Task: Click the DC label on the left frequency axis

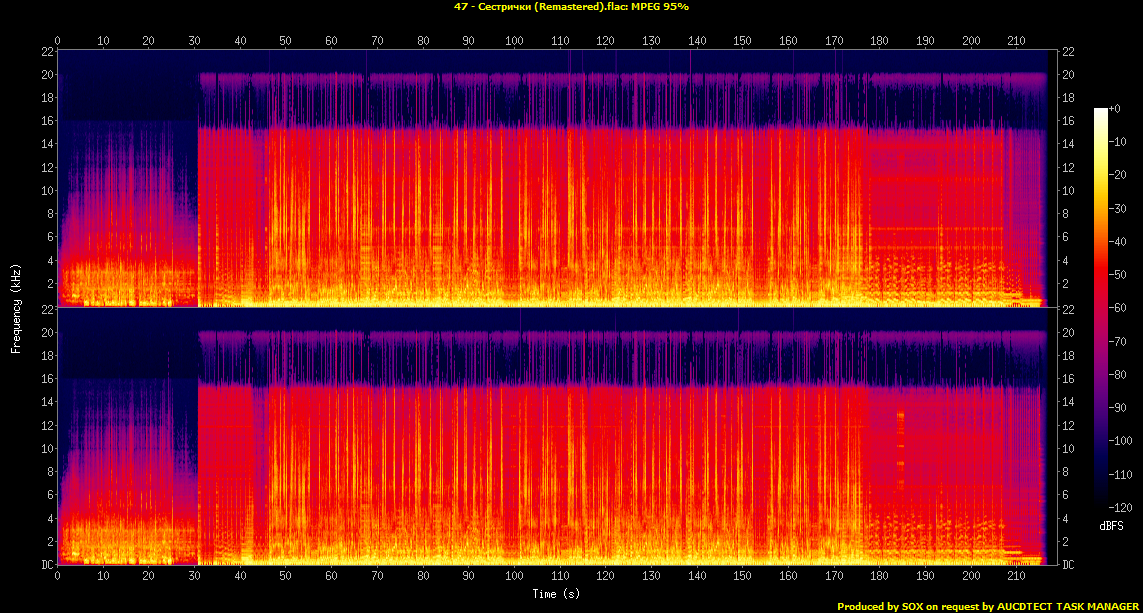Action: tap(45, 565)
